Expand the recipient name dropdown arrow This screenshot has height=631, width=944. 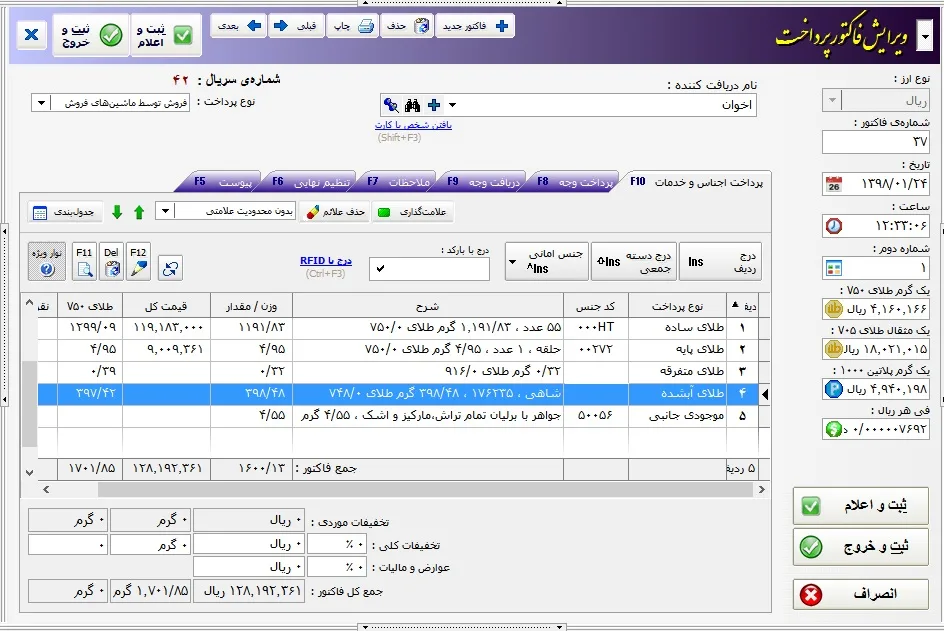(x=452, y=105)
